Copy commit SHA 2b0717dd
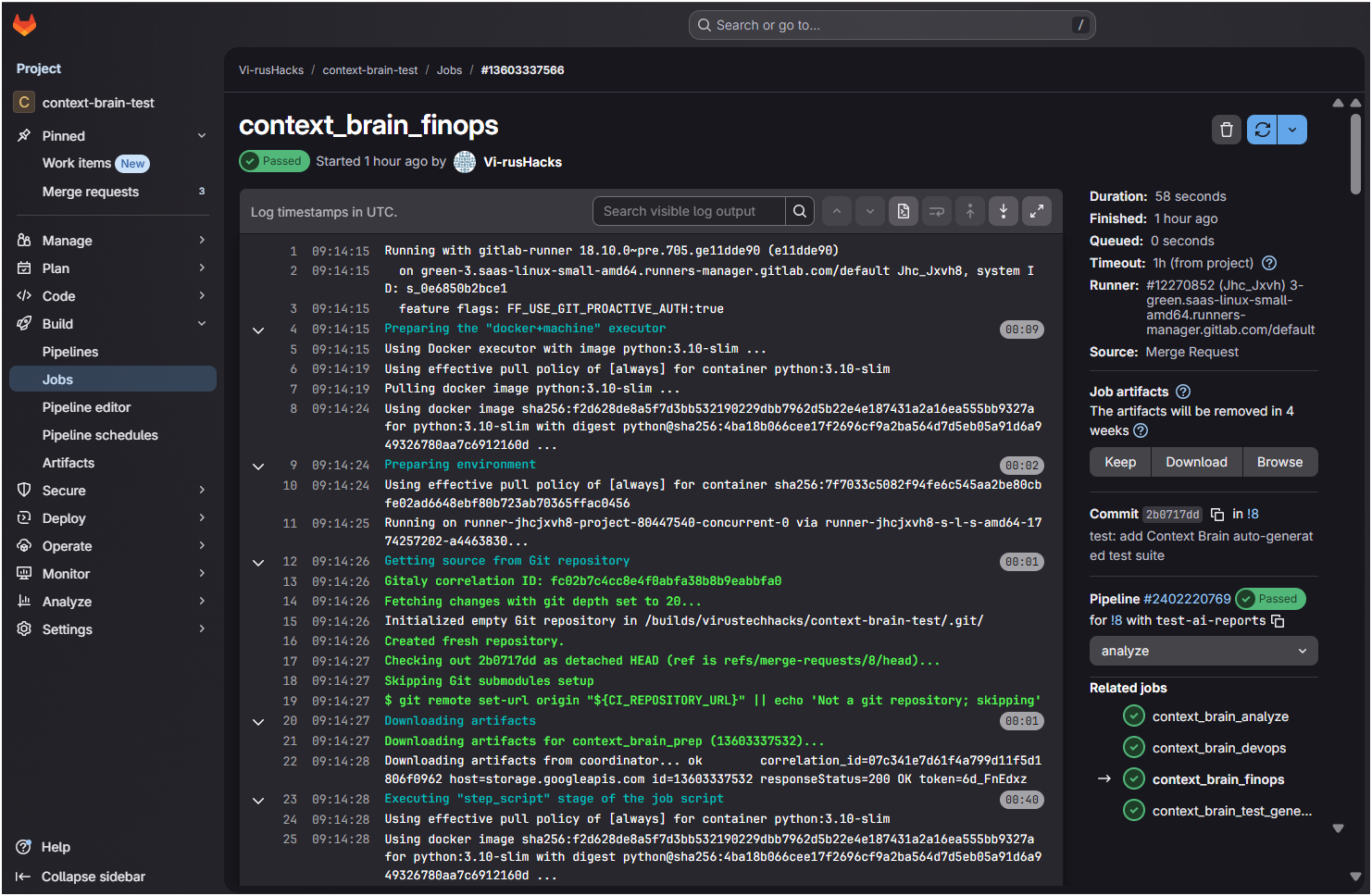Image resolution: width=1372 pixels, height=896 pixels. click(x=1217, y=515)
